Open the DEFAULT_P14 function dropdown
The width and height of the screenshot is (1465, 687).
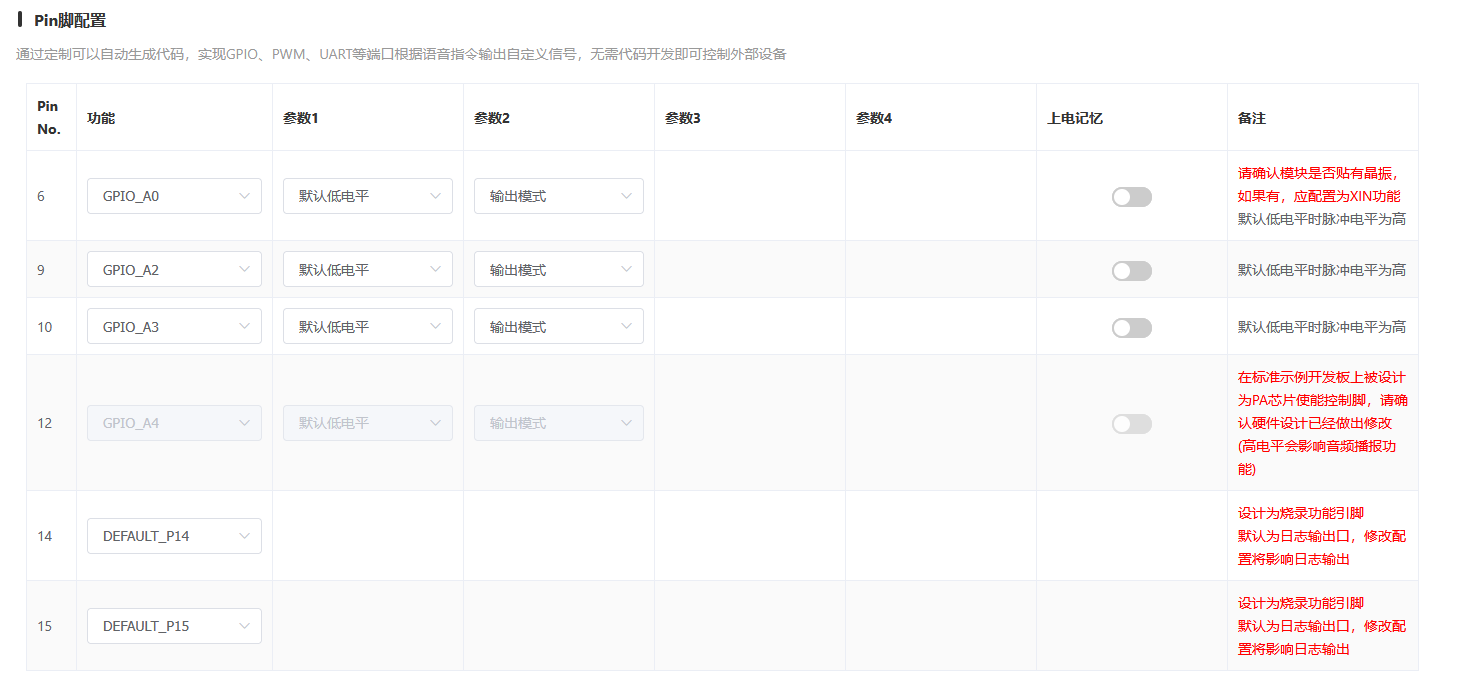pos(174,536)
